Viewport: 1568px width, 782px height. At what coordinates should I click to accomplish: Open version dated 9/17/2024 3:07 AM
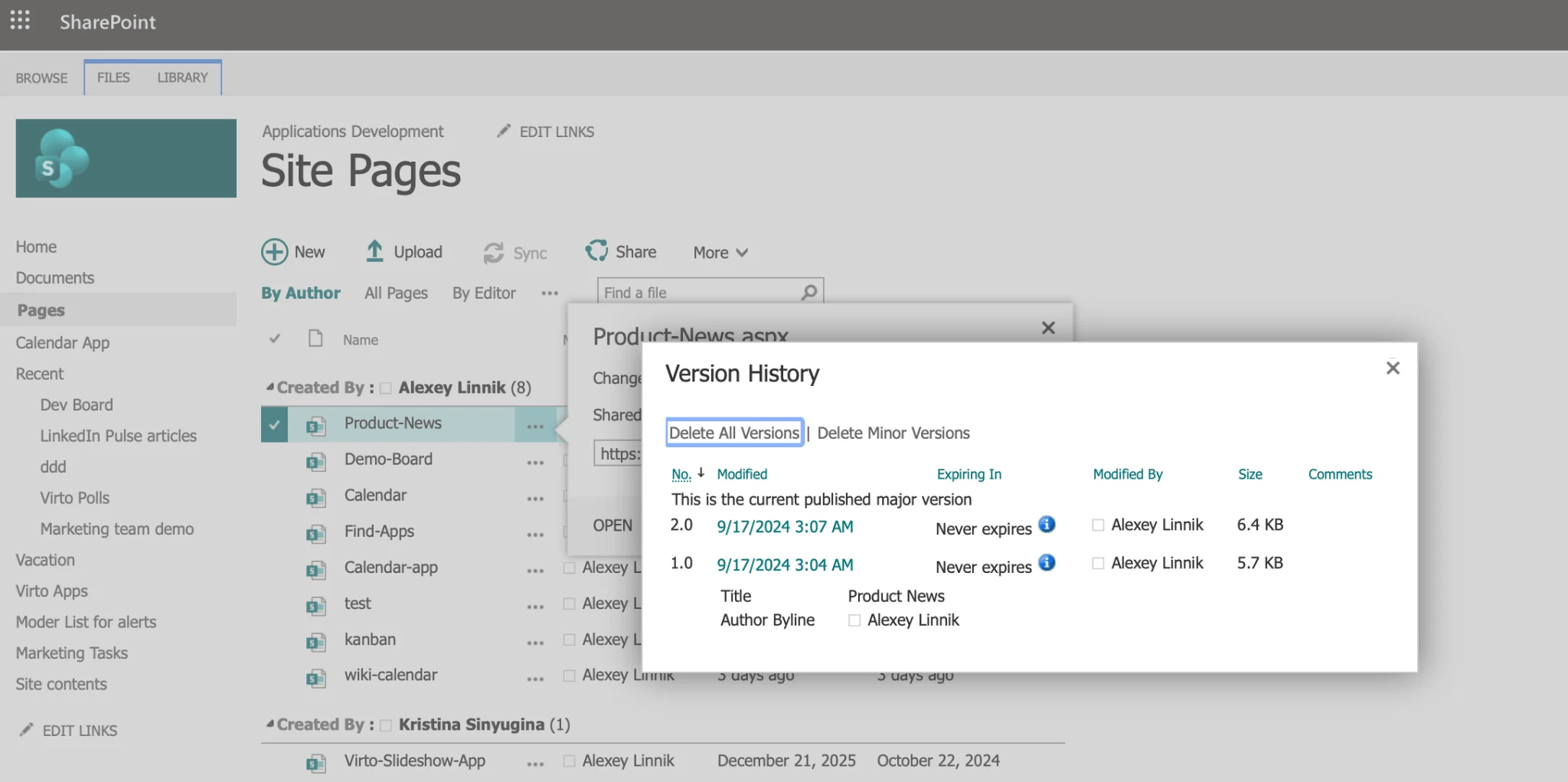[x=785, y=527]
